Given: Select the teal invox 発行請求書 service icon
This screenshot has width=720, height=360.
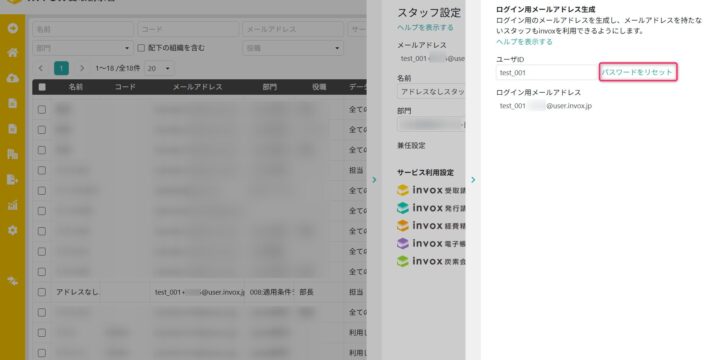Looking at the screenshot, I should click(403, 208).
